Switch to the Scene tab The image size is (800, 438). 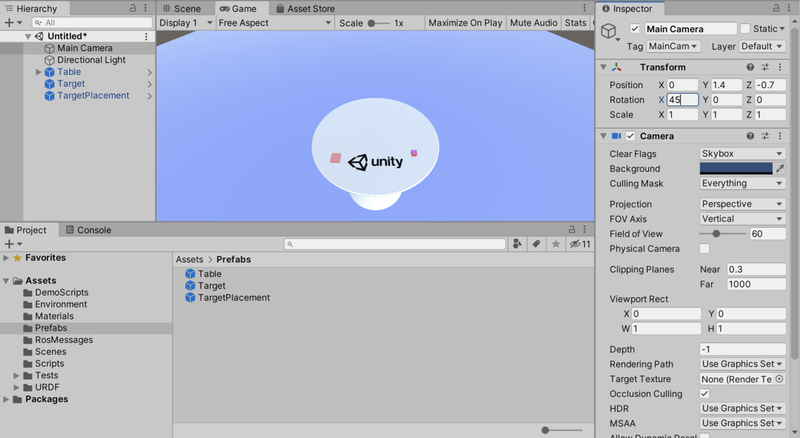pos(182,9)
